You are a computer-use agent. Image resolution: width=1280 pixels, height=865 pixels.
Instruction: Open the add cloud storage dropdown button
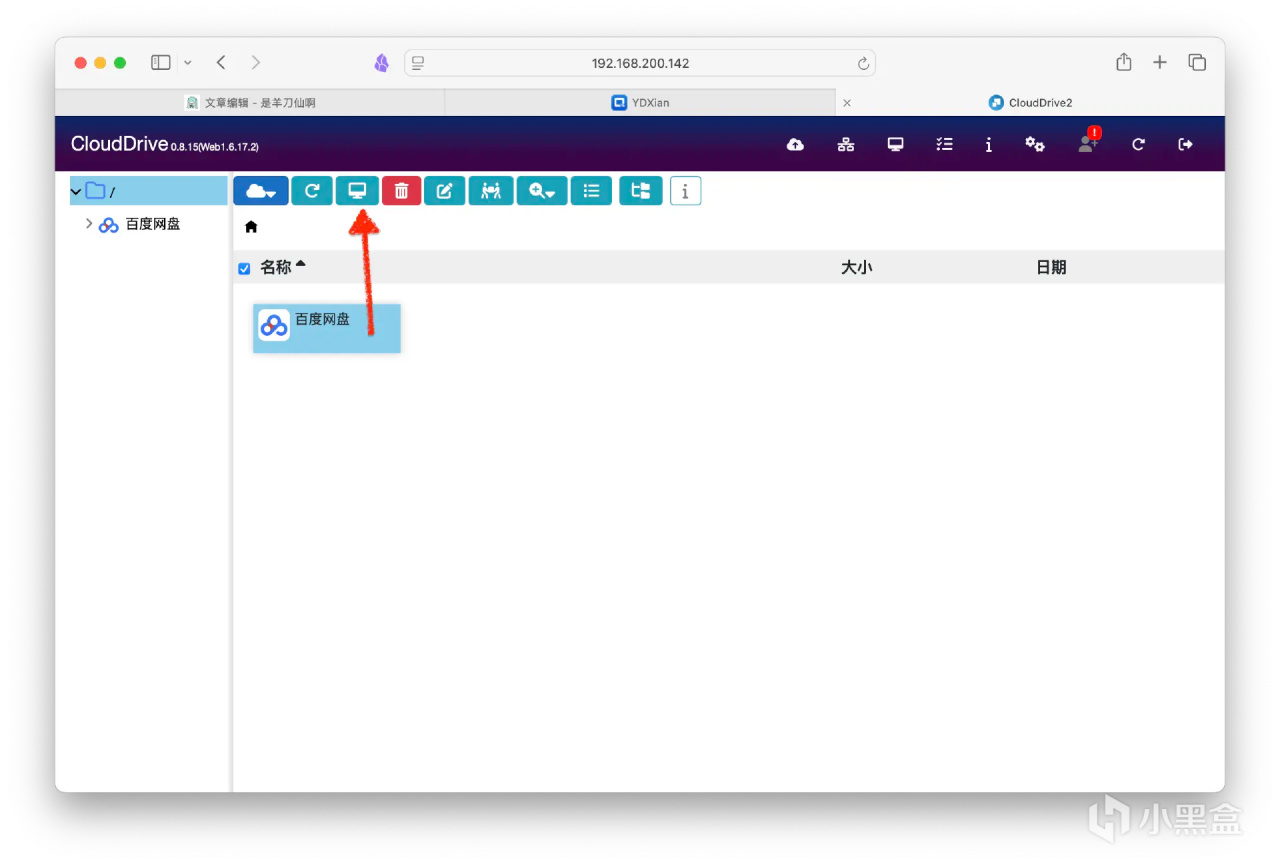[261, 191]
